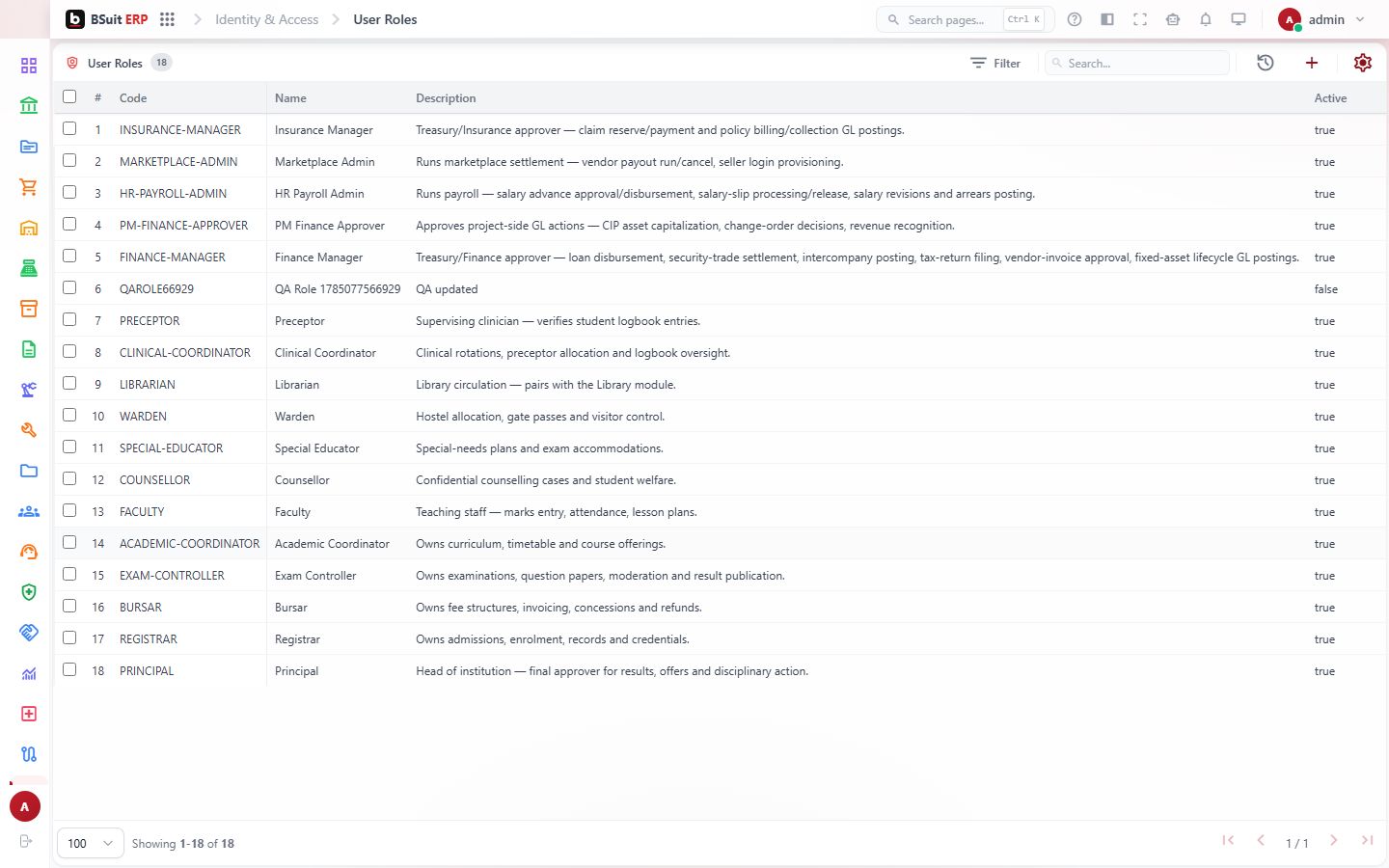1389x868 pixels.
Task: Check the FINANCE-MANAGER row checkbox
Action: (69, 256)
